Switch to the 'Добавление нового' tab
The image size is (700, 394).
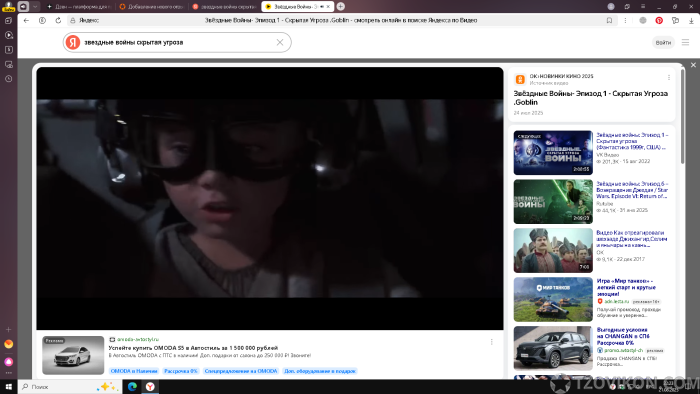[152, 7]
